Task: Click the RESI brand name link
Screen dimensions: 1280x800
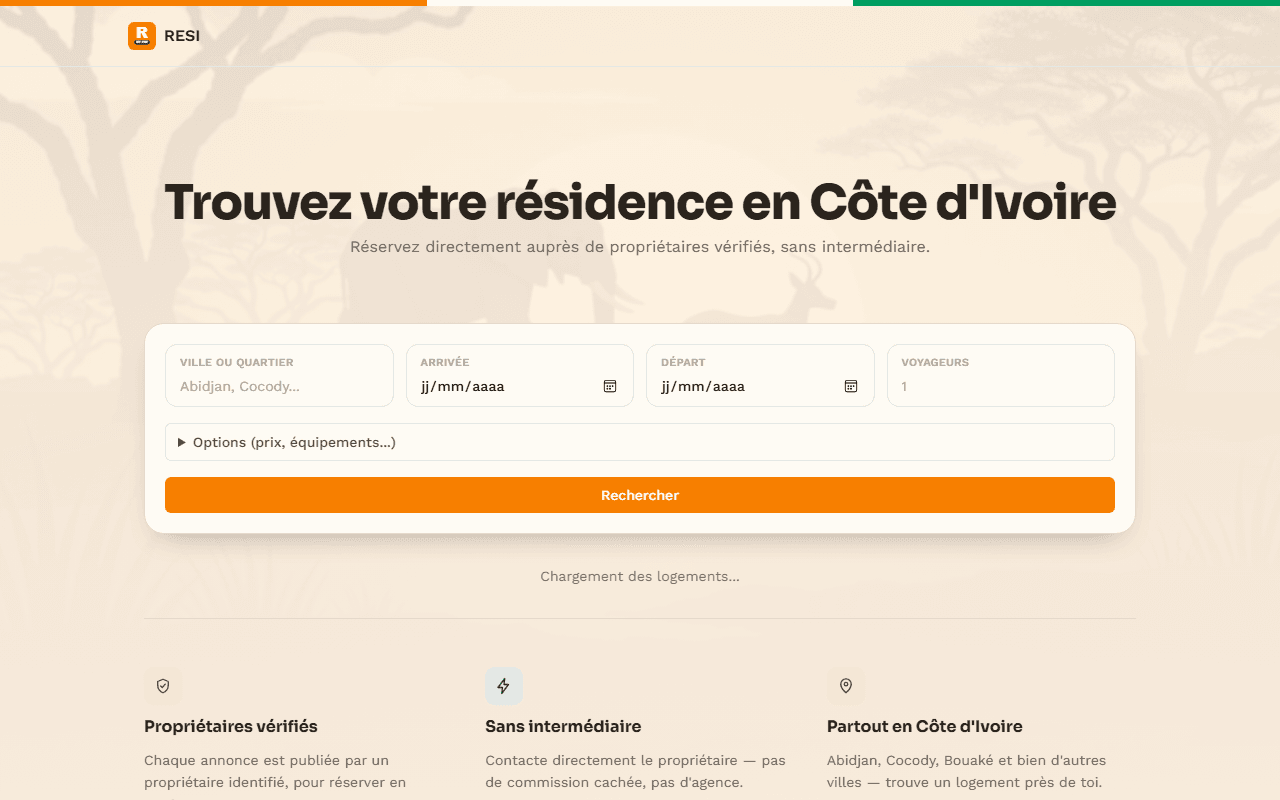Action: pos(182,36)
